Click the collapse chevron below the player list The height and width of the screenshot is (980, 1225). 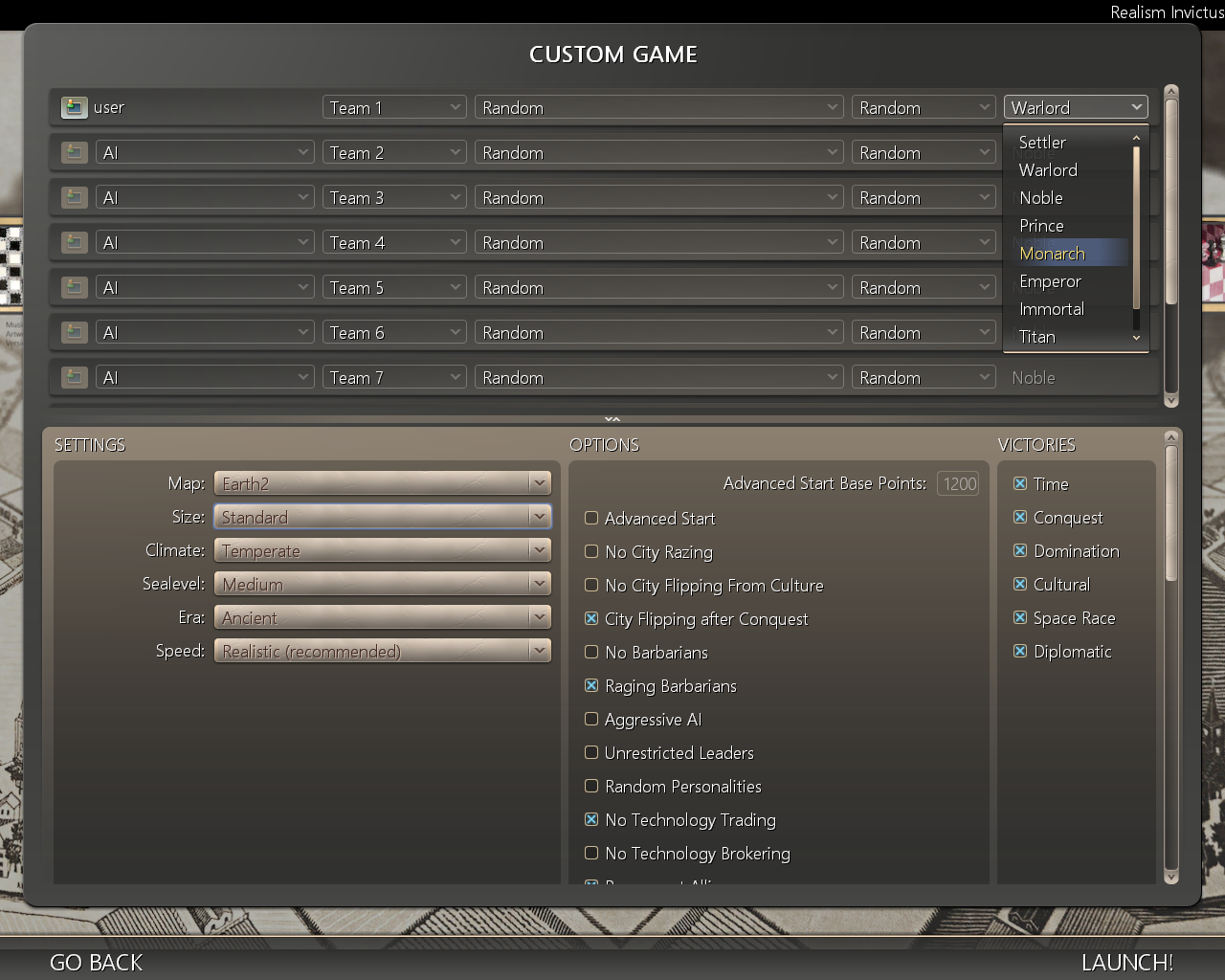click(x=612, y=419)
